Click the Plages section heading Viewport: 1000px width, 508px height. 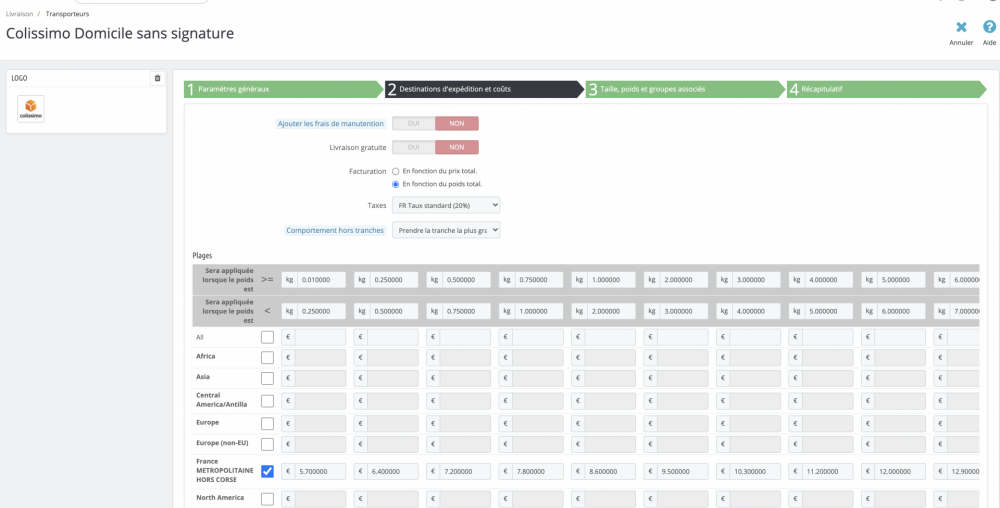pos(202,256)
